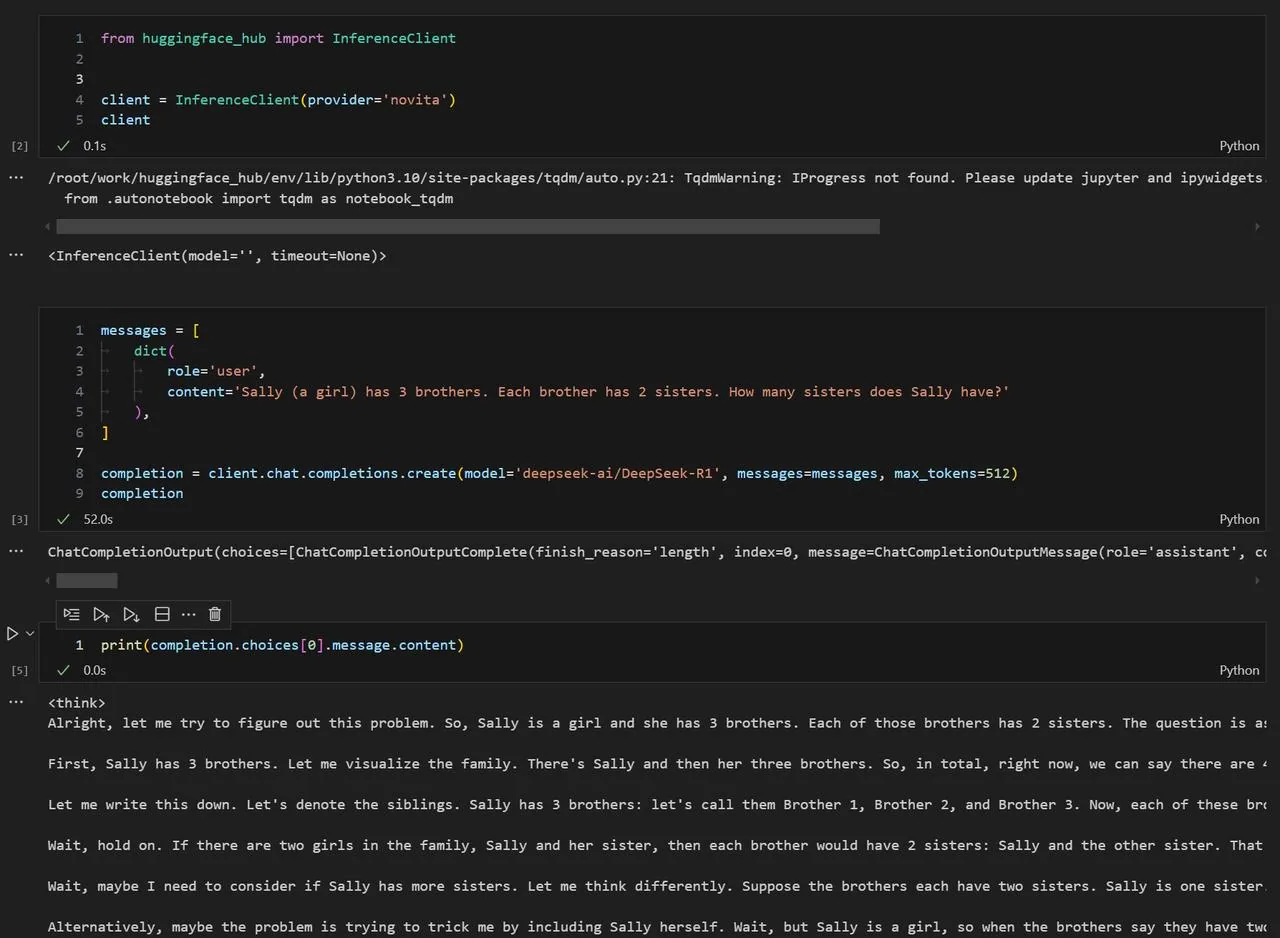The height and width of the screenshot is (938, 1280).
Task: Click output line starting 'First, Sally has 3 brothers'
Action: [x=657, y=764]
